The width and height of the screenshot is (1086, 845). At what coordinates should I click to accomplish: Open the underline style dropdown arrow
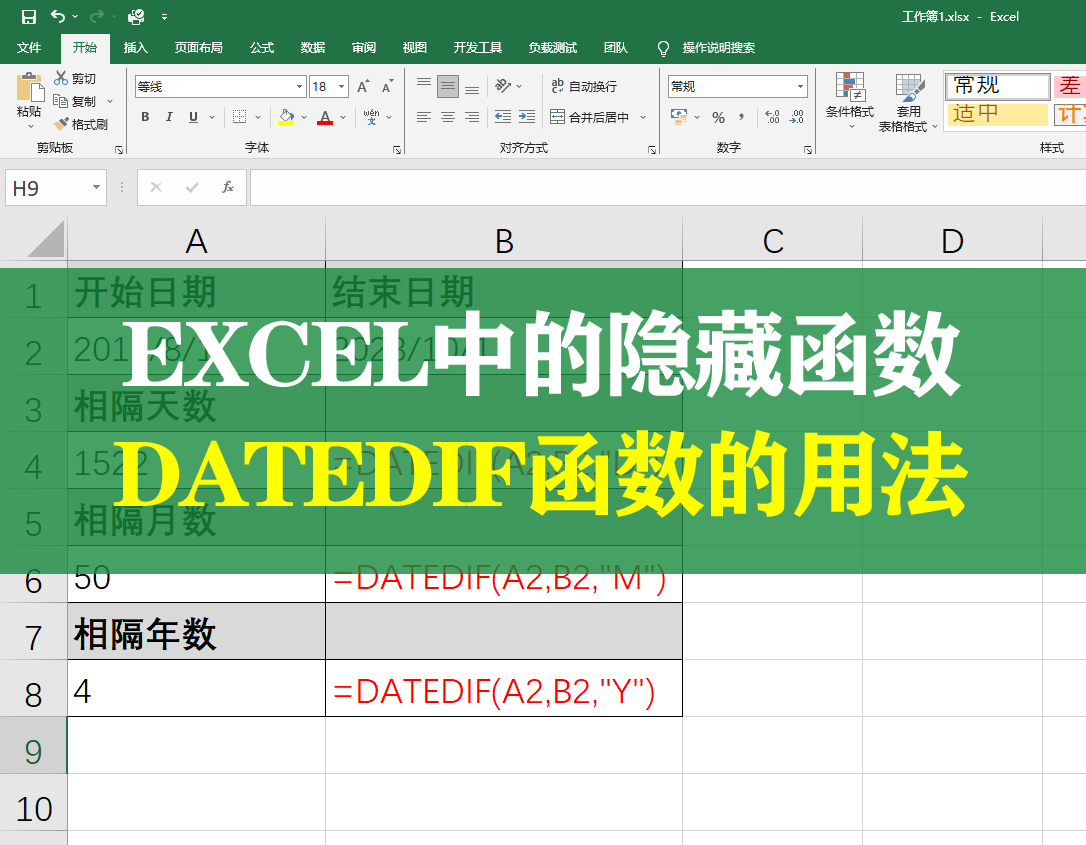(x=212, y=117)
